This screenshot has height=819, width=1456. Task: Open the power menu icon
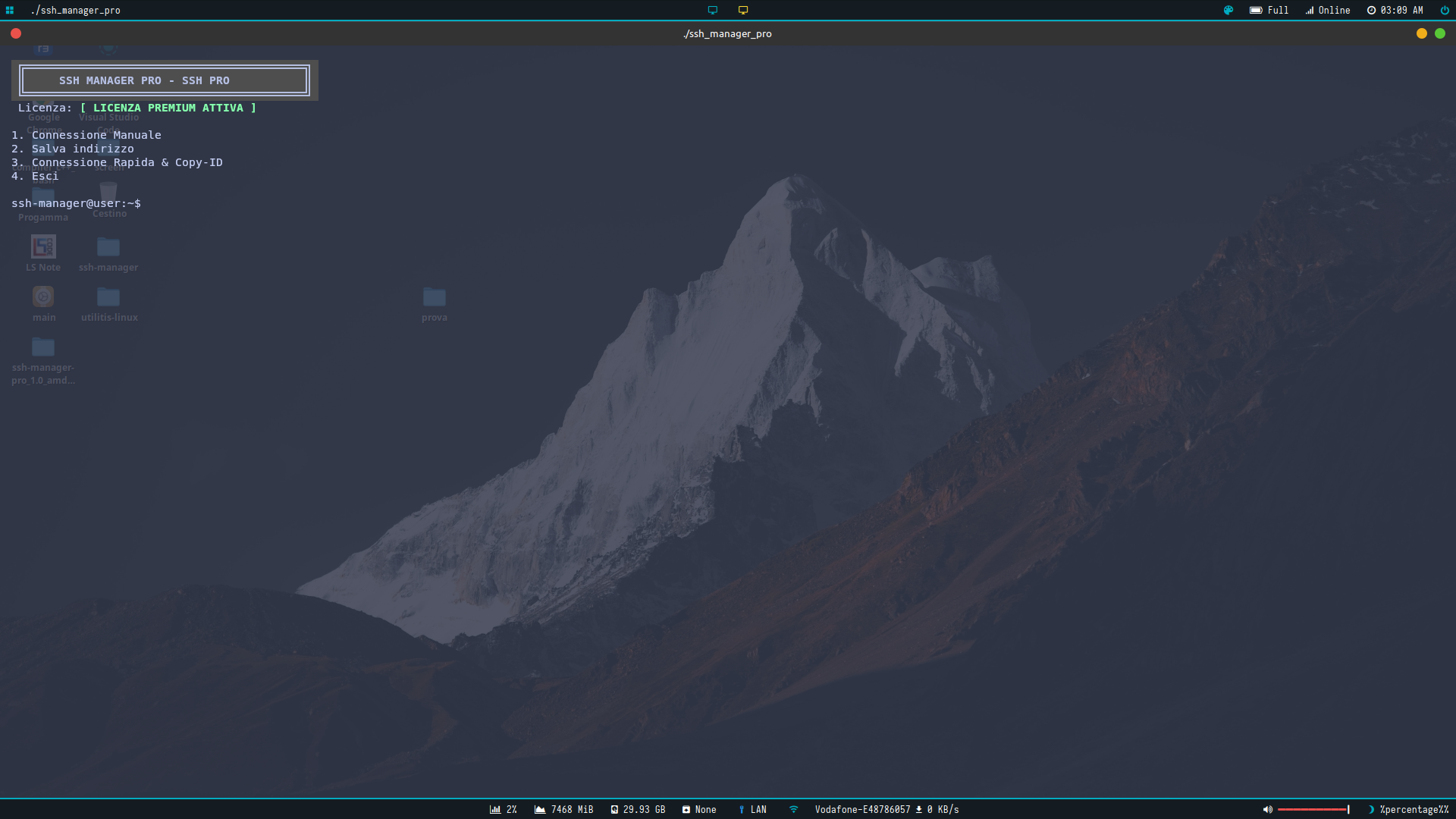click(x=1445, y=11)
